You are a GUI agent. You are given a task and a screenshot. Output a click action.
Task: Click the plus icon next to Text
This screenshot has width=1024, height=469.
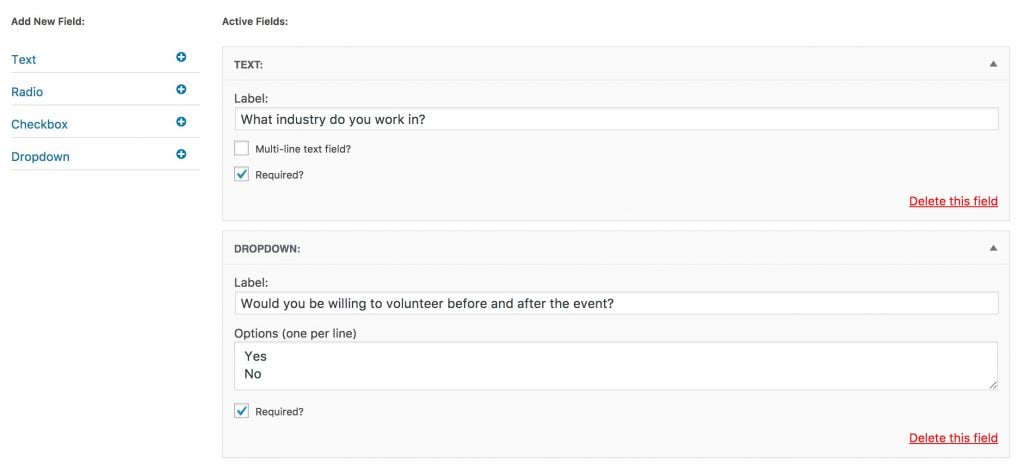(181, 57)
